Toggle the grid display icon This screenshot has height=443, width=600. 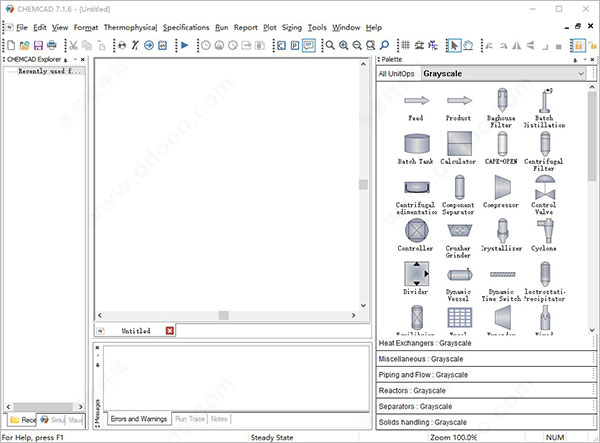[406, 46]
